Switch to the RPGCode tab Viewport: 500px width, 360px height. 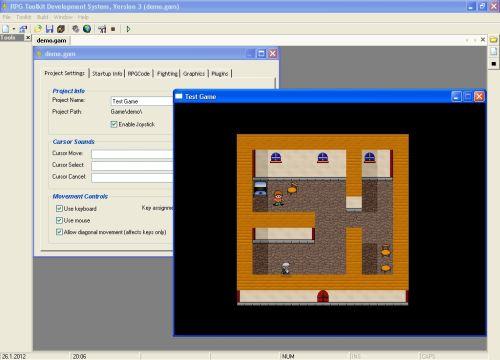tap(139, 73)
